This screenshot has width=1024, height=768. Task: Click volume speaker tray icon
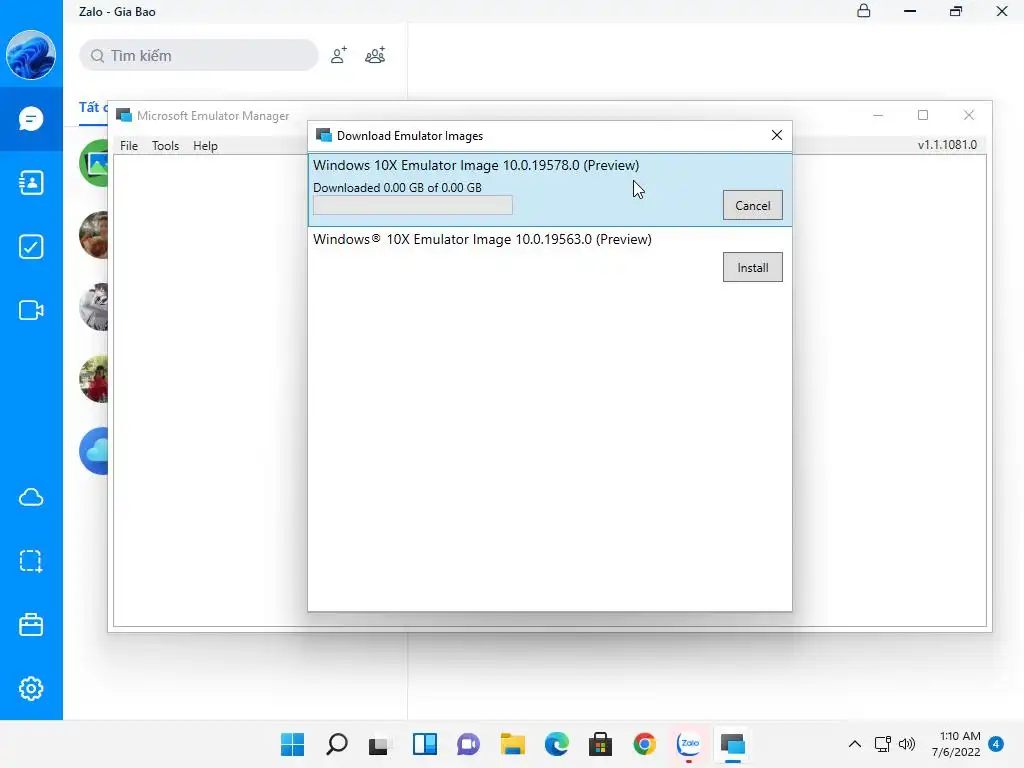pyautogui.click(x=907, y=744)
